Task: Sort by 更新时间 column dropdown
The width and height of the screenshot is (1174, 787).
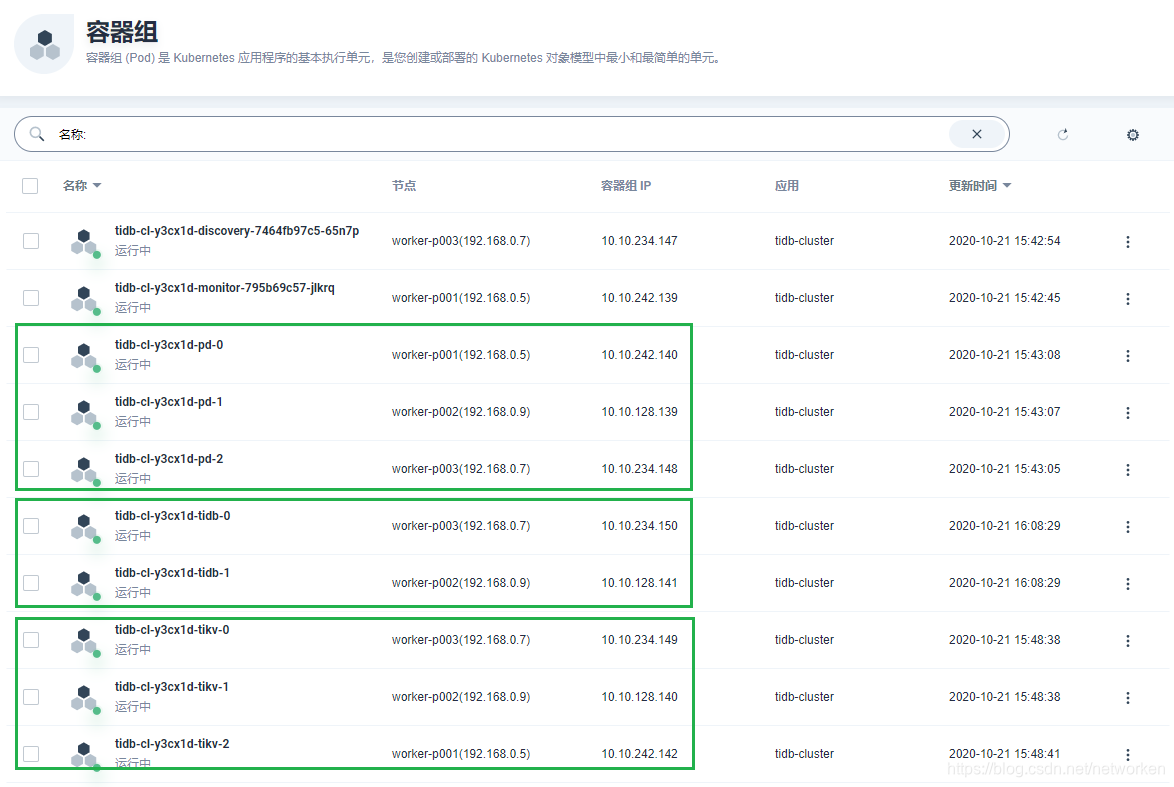Action: point(980,186)
